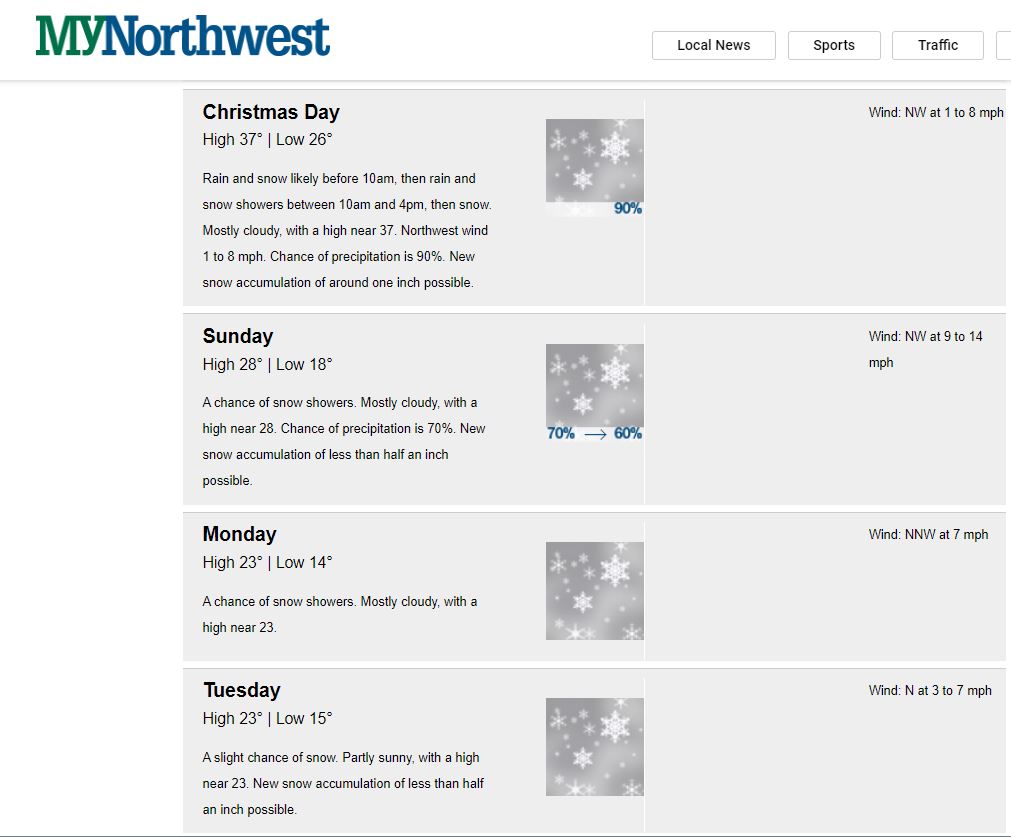The image size is (1011, 837).
Task: Click the Monday snow forecast icon
Action: (594, 591)
